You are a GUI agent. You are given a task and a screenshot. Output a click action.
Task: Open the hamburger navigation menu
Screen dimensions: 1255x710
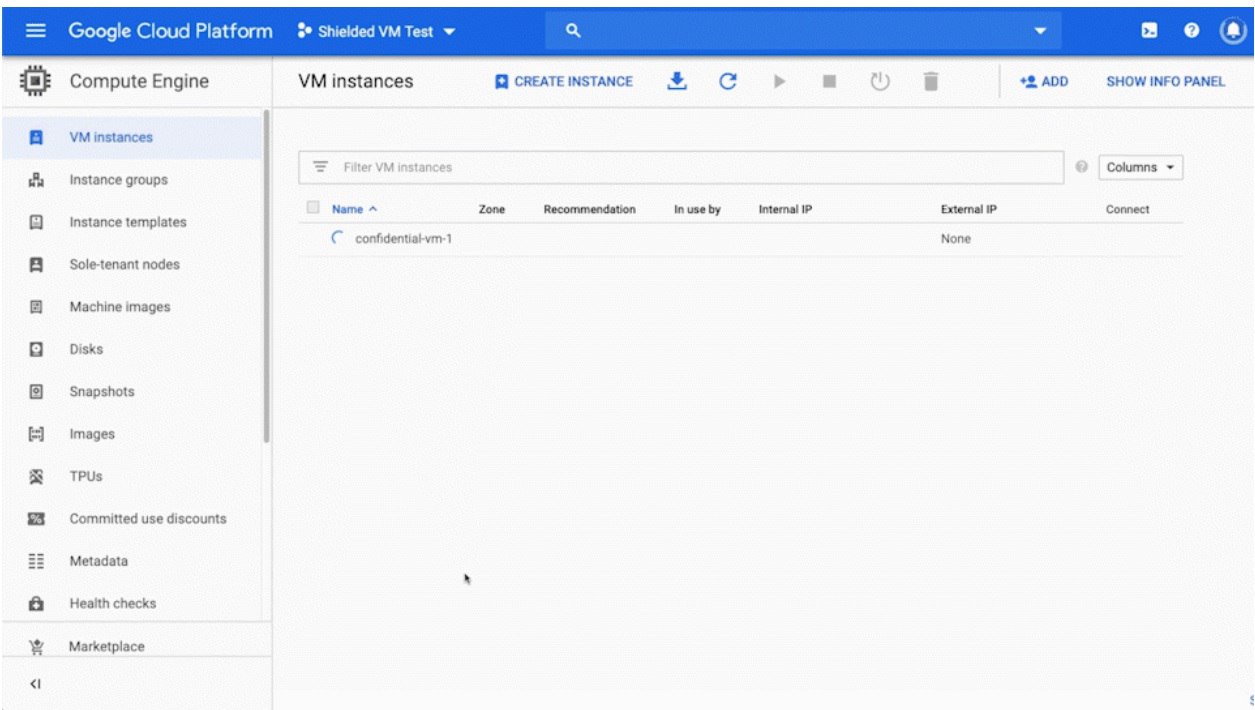35,31
